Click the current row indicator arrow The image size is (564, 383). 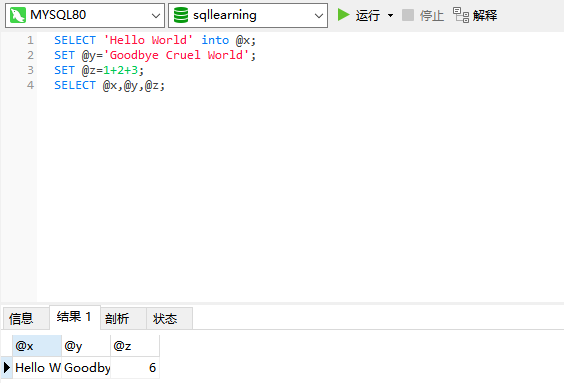click(7, 368)
